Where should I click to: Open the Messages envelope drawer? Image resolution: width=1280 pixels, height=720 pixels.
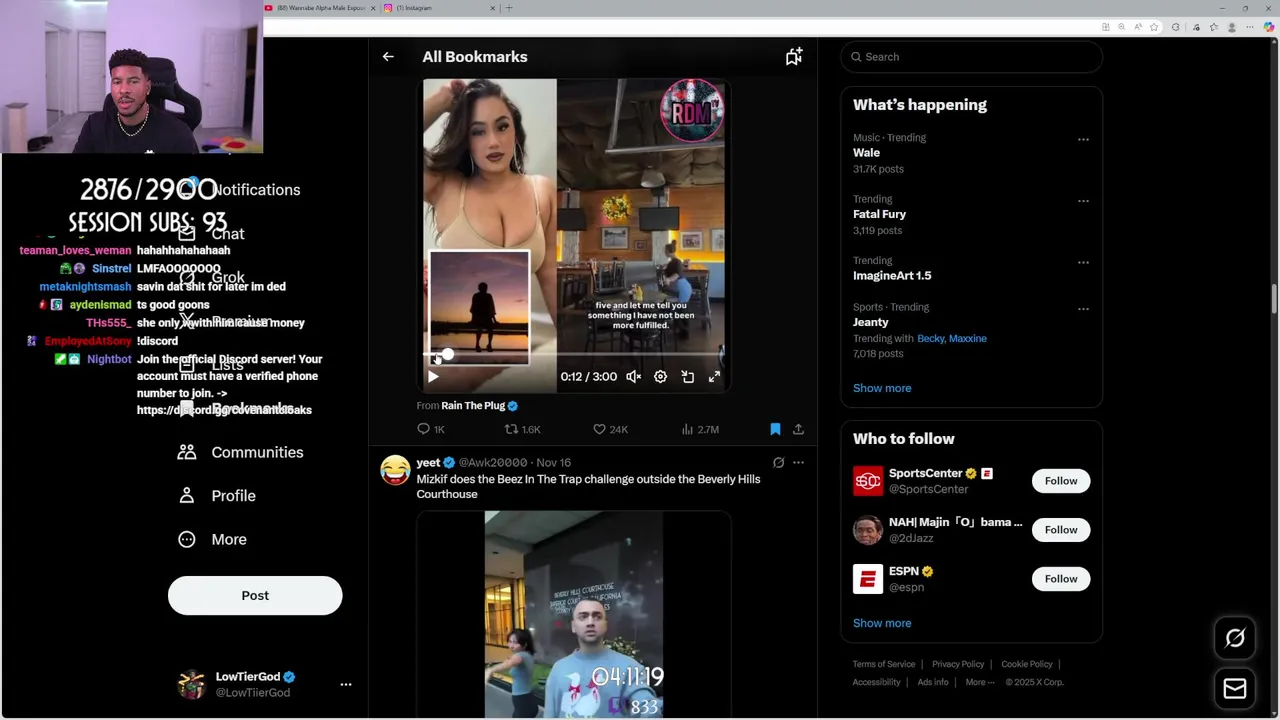click(x=1235, y=689)
